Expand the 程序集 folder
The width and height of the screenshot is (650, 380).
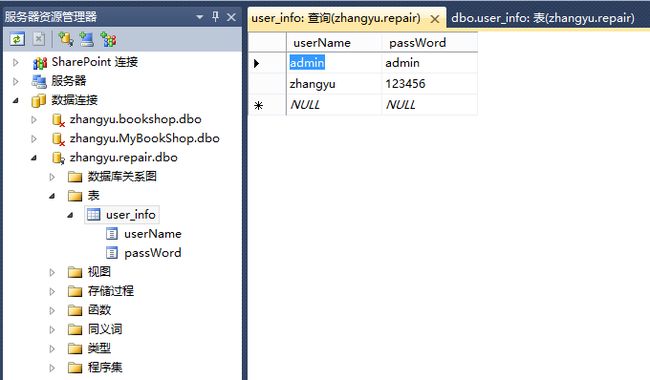point(52,368)
